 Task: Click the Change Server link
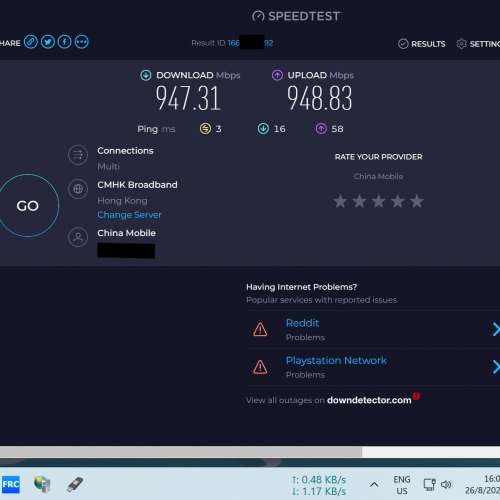pos(129,215)
